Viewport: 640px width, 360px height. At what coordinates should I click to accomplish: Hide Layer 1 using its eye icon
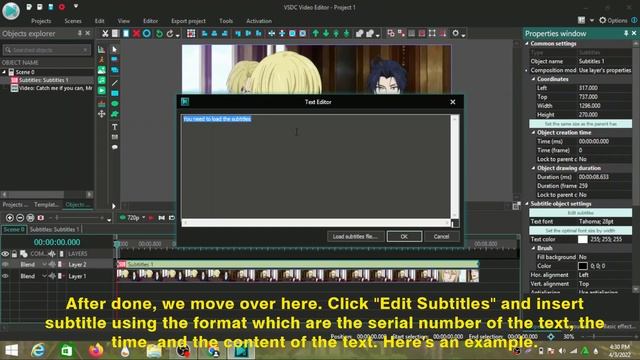tap(5, 276)
